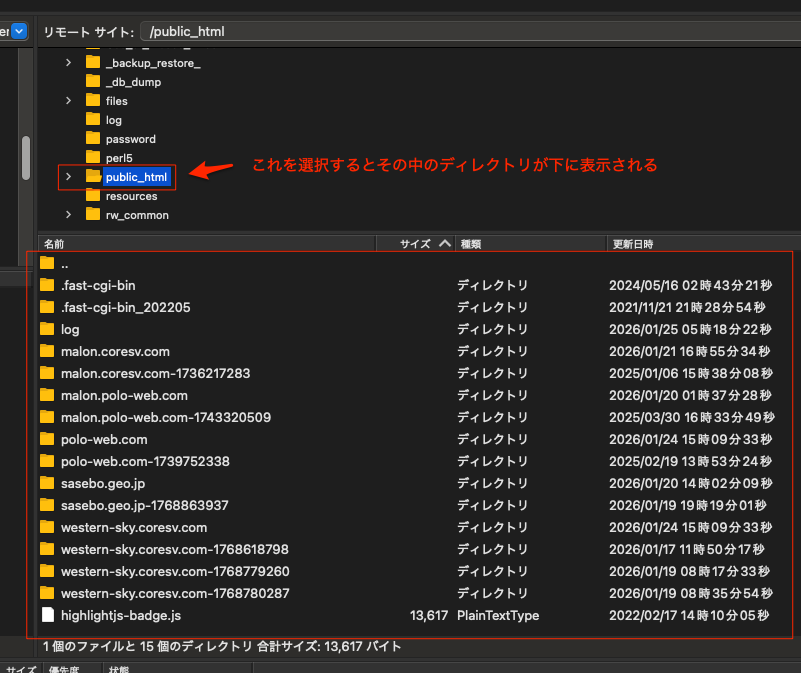Expand the _backup_restore_ tree node
This screenshot has height=673, width=801.
68,63
